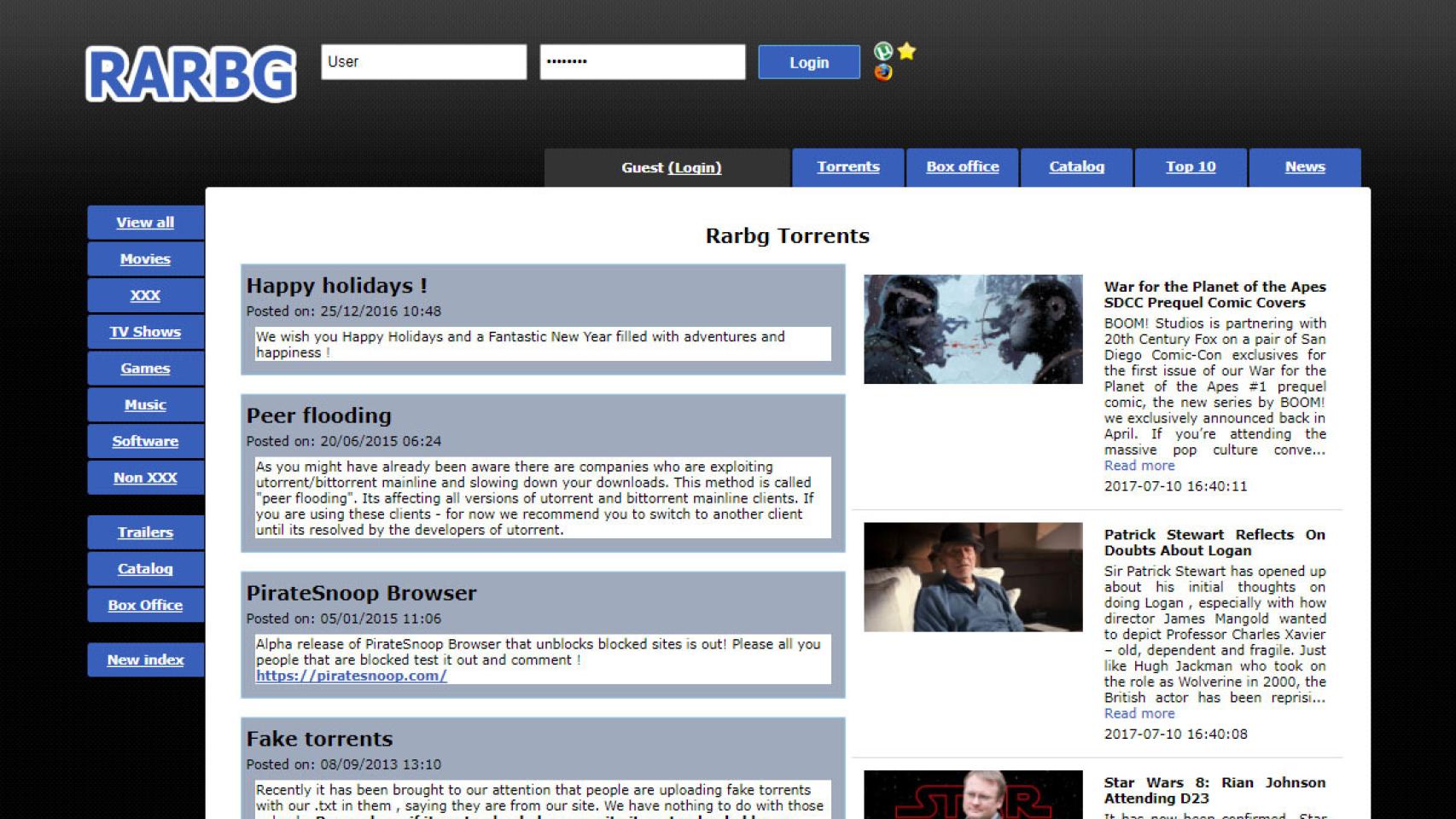
Task: Select Software in the sidebar
Action: coord(146,441)
